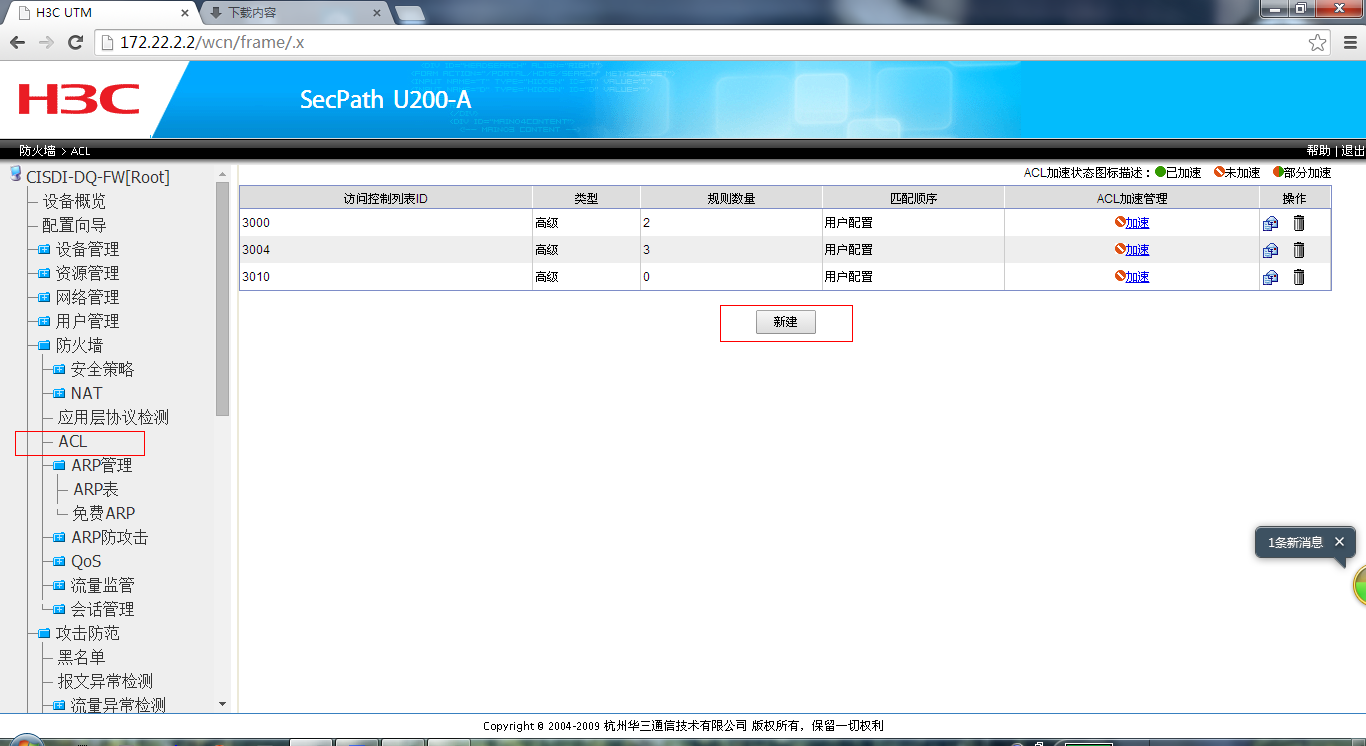The width and height of the screenshot is (1366, 746).
Task: Bookmark this page with star icon
Action: (1318, 42)
